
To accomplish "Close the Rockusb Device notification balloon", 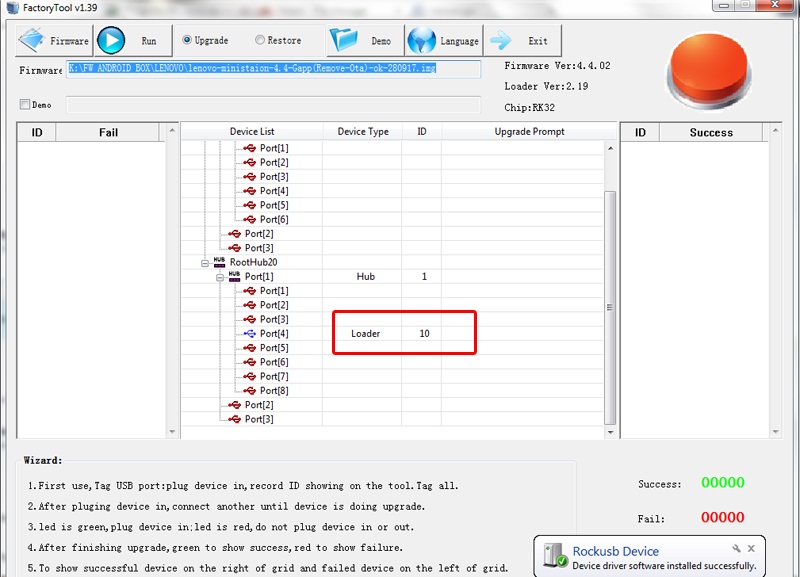I will (754, 549).
